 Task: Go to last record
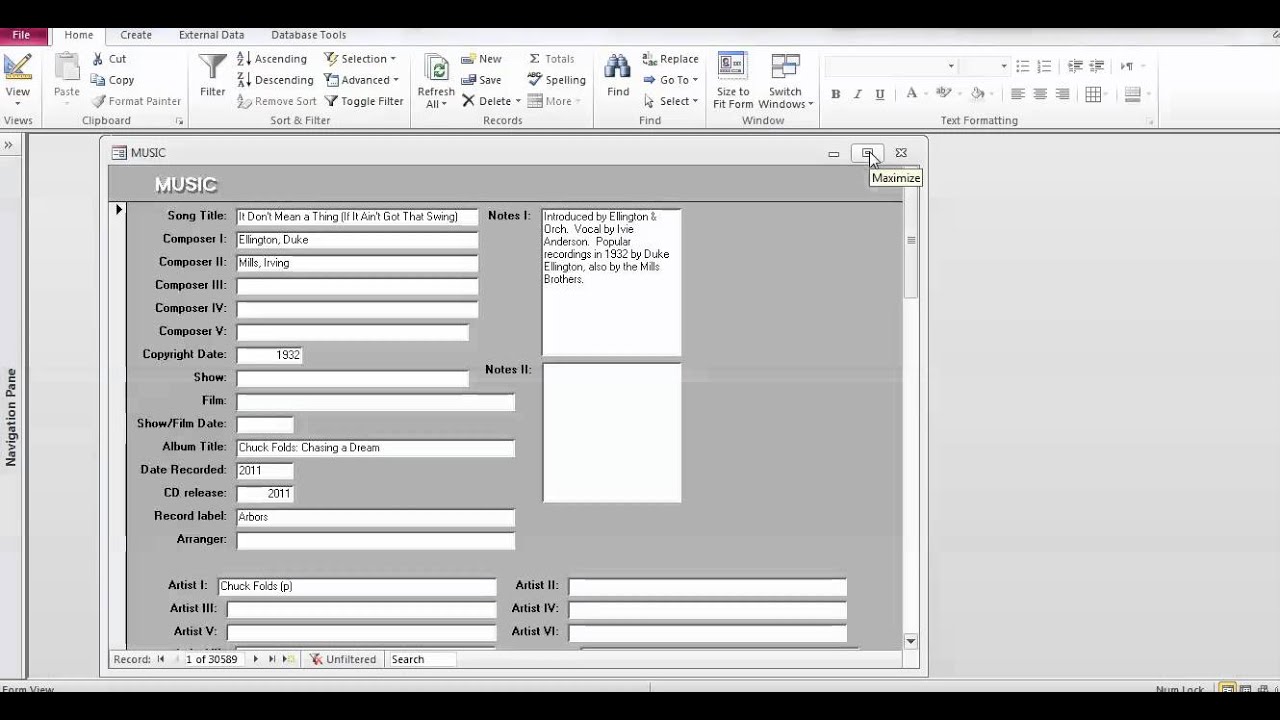tap(271, 659)
